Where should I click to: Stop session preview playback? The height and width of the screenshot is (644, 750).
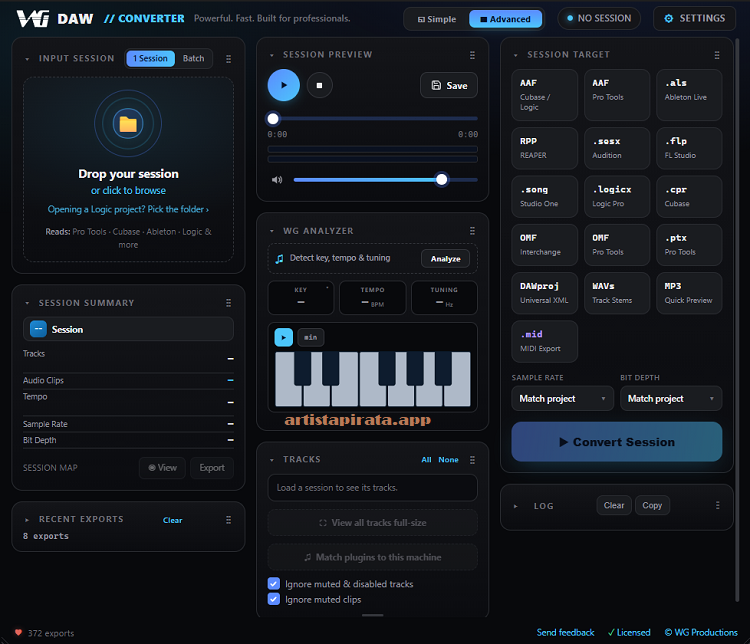[320, 85]
